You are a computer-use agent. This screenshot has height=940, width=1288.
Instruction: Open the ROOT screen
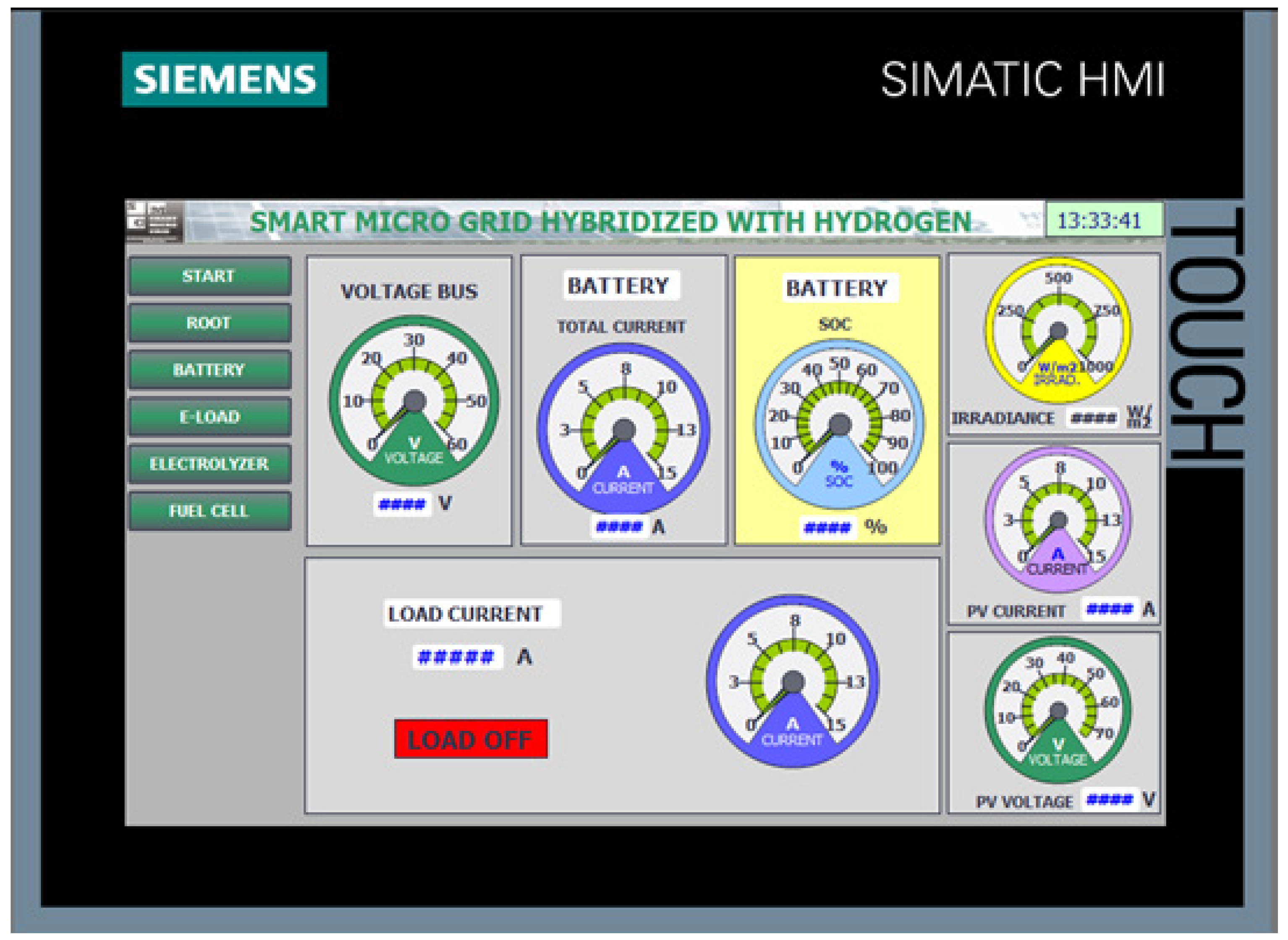pyautogui.click(x=210, y=323)
